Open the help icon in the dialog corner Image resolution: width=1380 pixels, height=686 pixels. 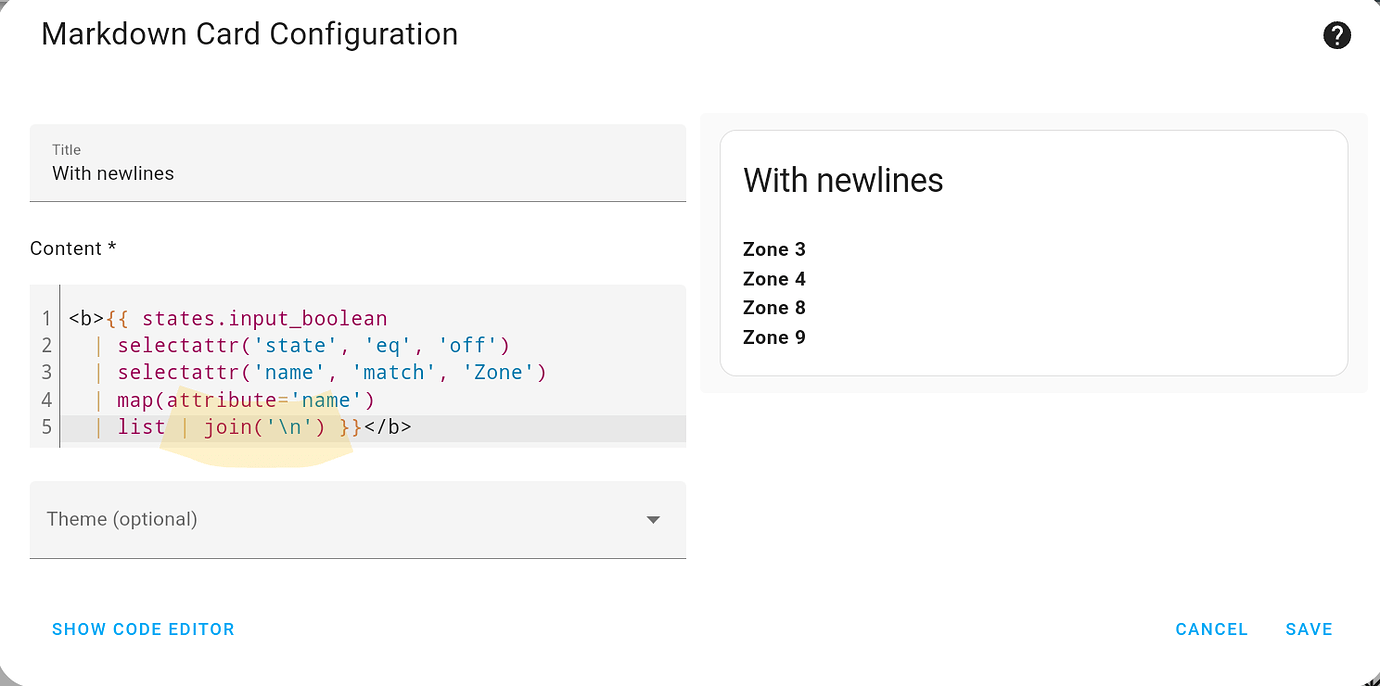tap(1337, 35)
